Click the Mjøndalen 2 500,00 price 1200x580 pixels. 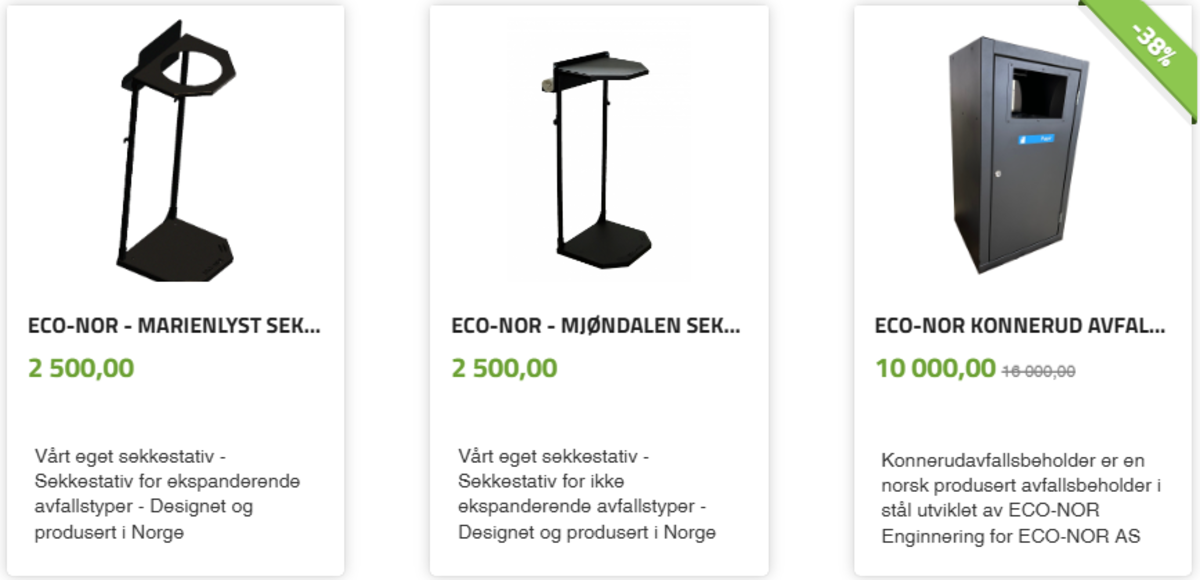(504, 368)
